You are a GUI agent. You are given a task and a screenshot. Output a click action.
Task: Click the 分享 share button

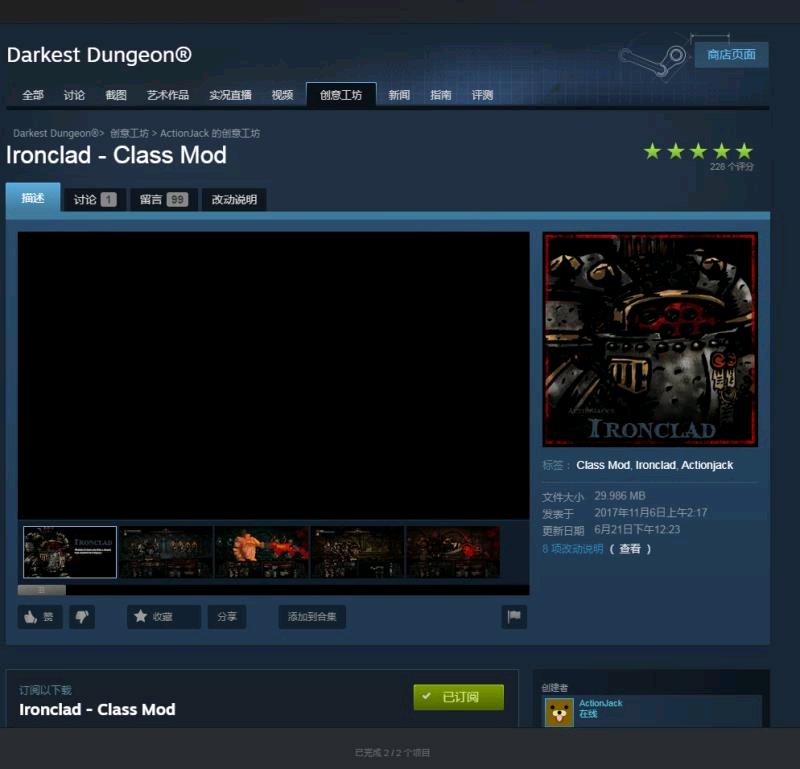point(227,617)
